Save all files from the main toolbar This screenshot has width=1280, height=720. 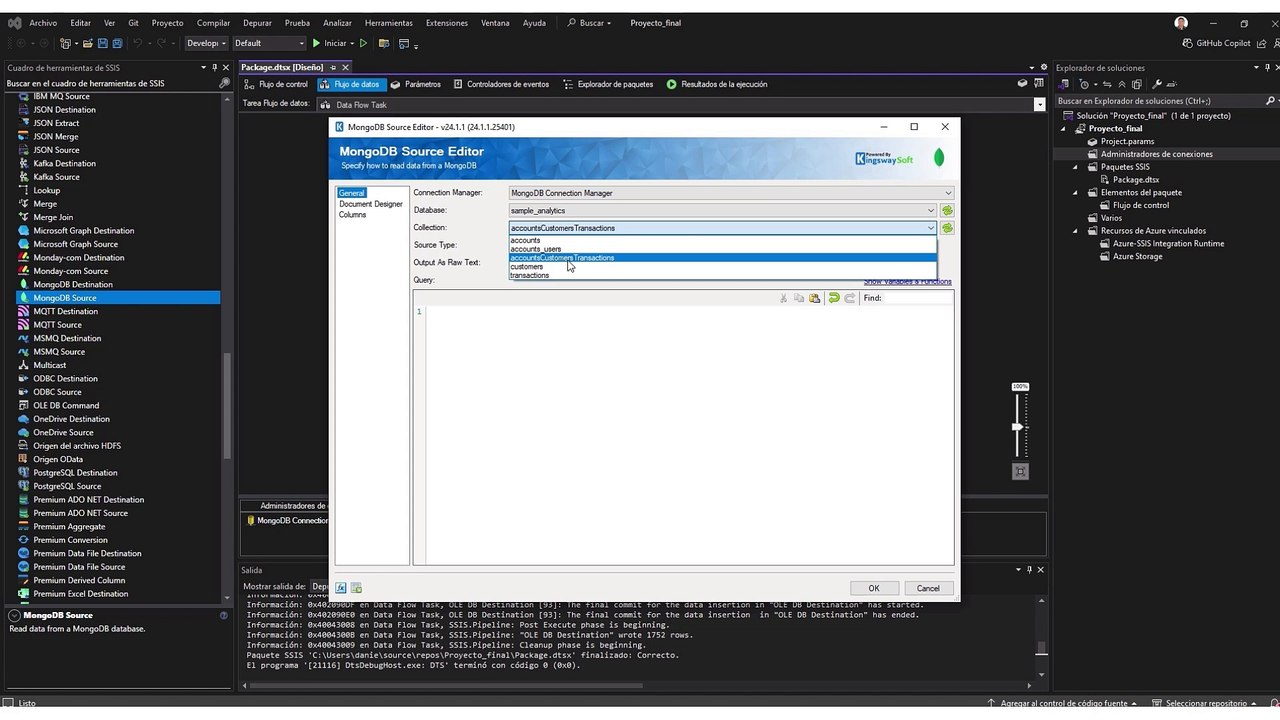pos(117,43)
